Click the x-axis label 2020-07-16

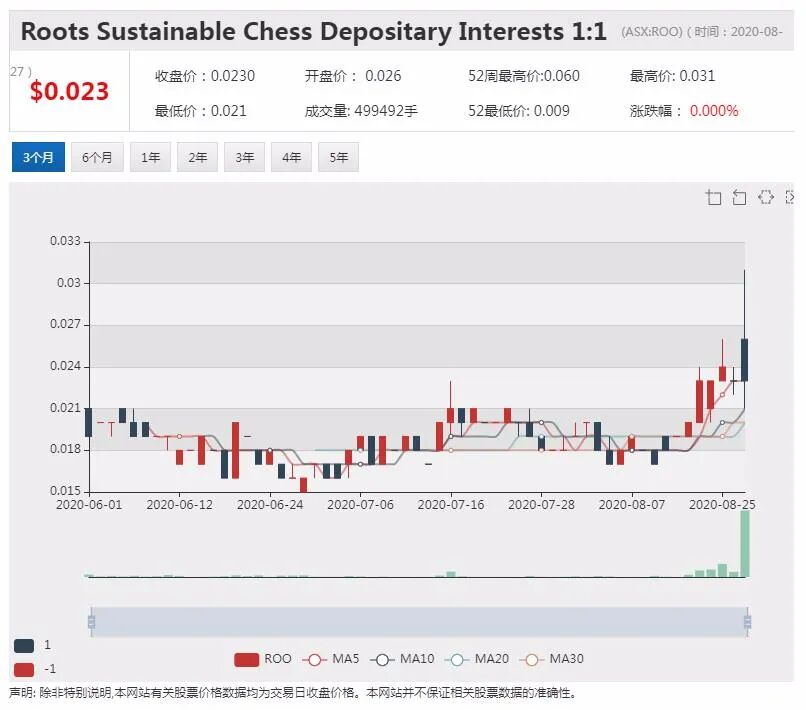451,505
